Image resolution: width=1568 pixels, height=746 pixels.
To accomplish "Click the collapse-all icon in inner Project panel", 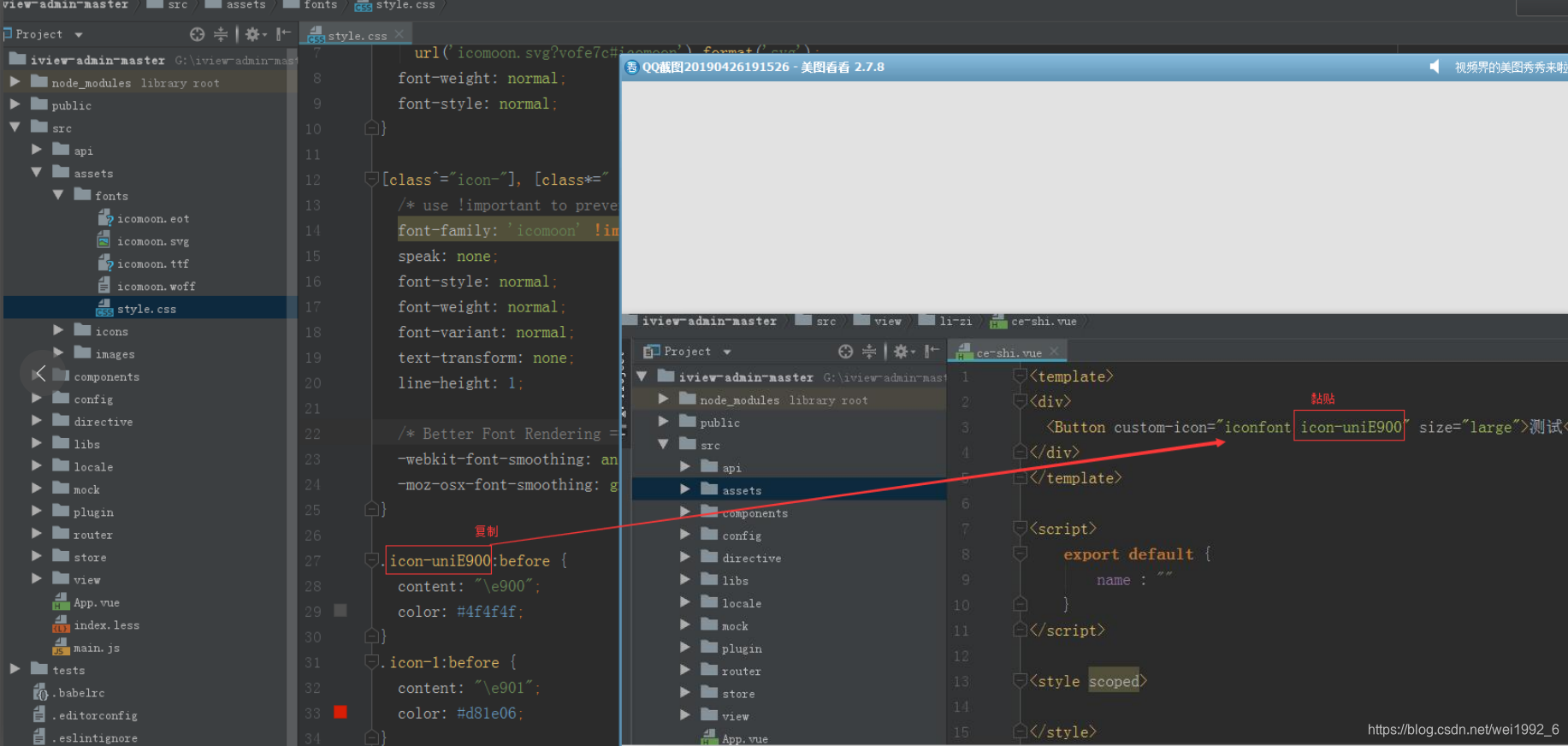I will pyautogui.click(x=869, y=352).
